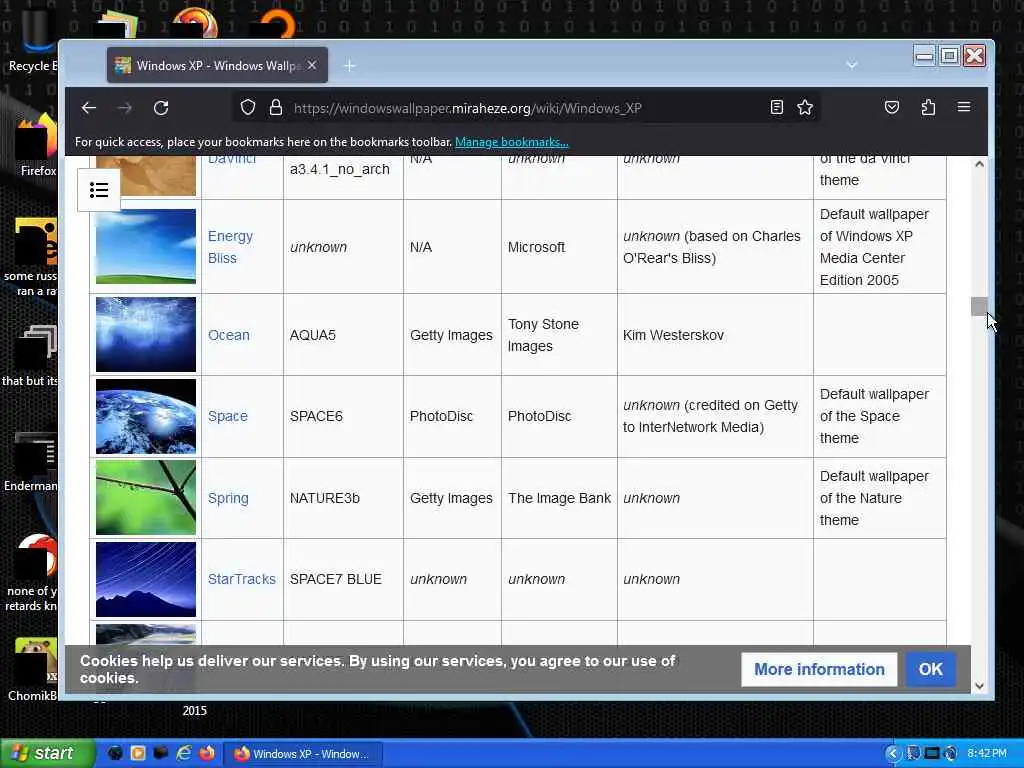Go back to the previous page

point(89,108)
